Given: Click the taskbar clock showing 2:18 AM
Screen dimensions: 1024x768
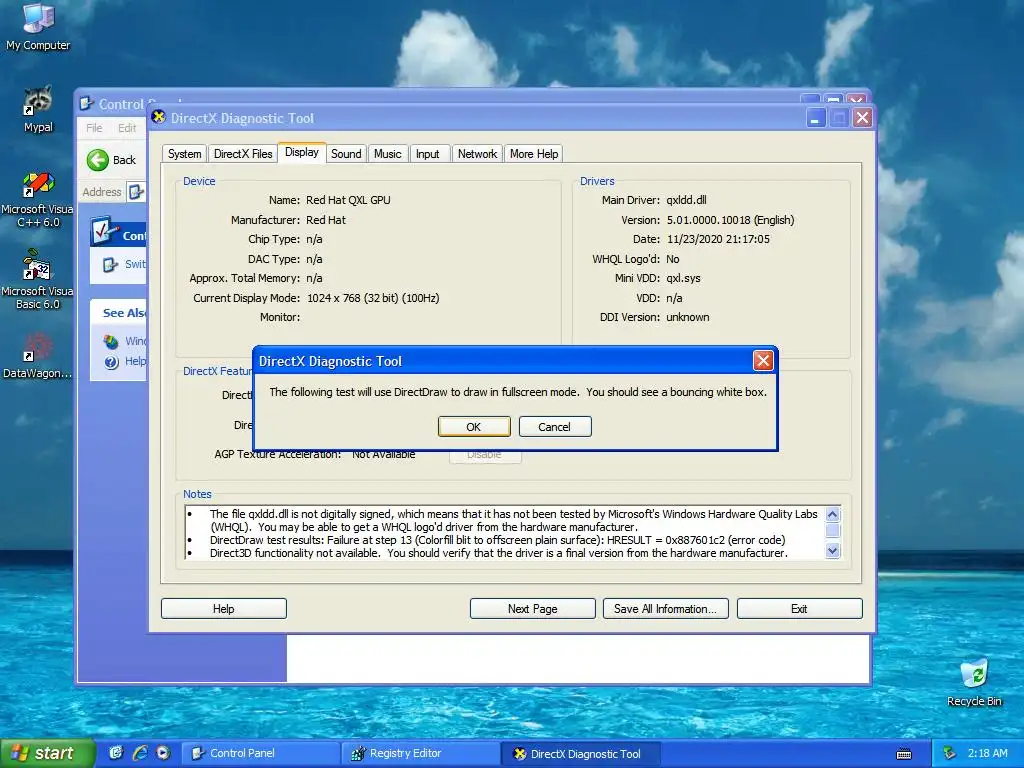Looking at the screenshot, I should (x=987, y=753).
